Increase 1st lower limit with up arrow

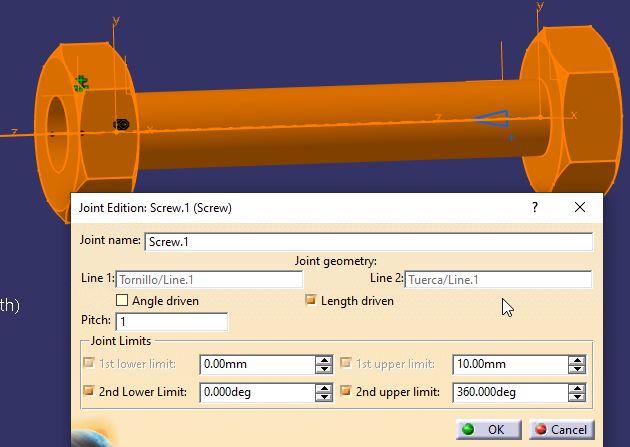(324, 360)
